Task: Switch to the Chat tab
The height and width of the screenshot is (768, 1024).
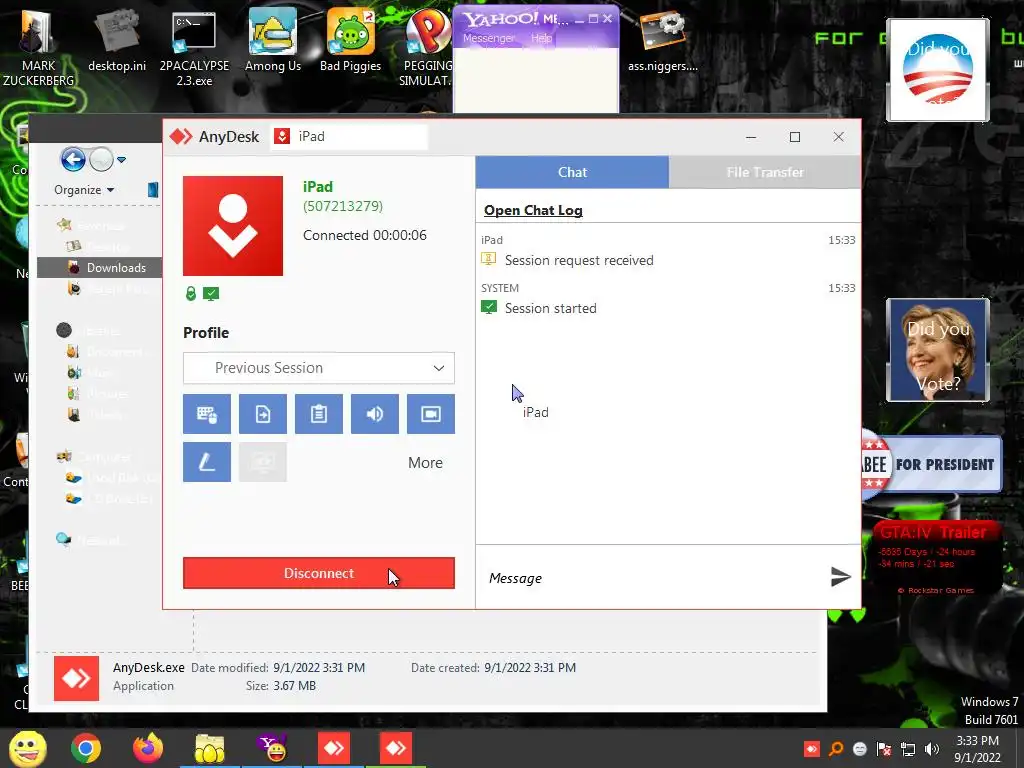Action: [x=572, y=172]
